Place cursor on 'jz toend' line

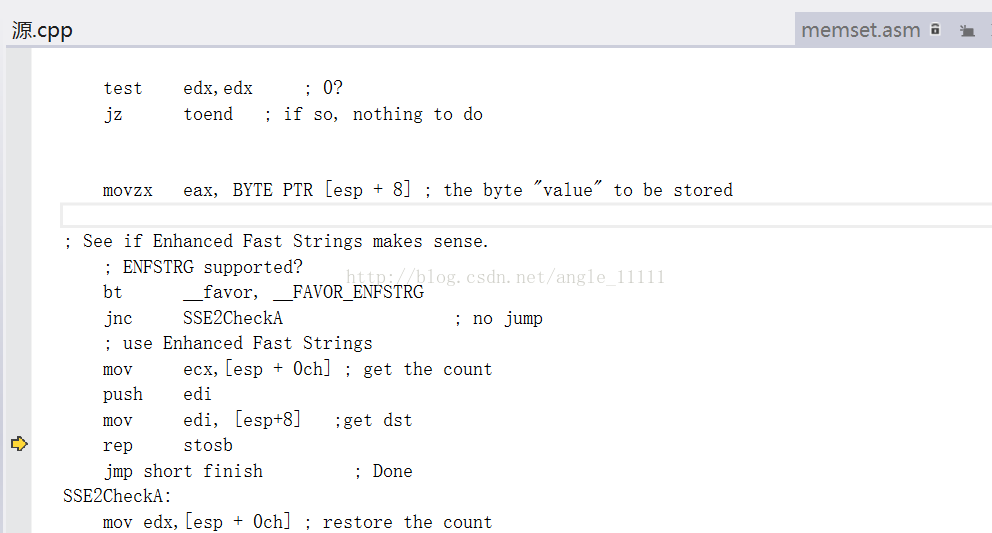(x=293, y=115)
